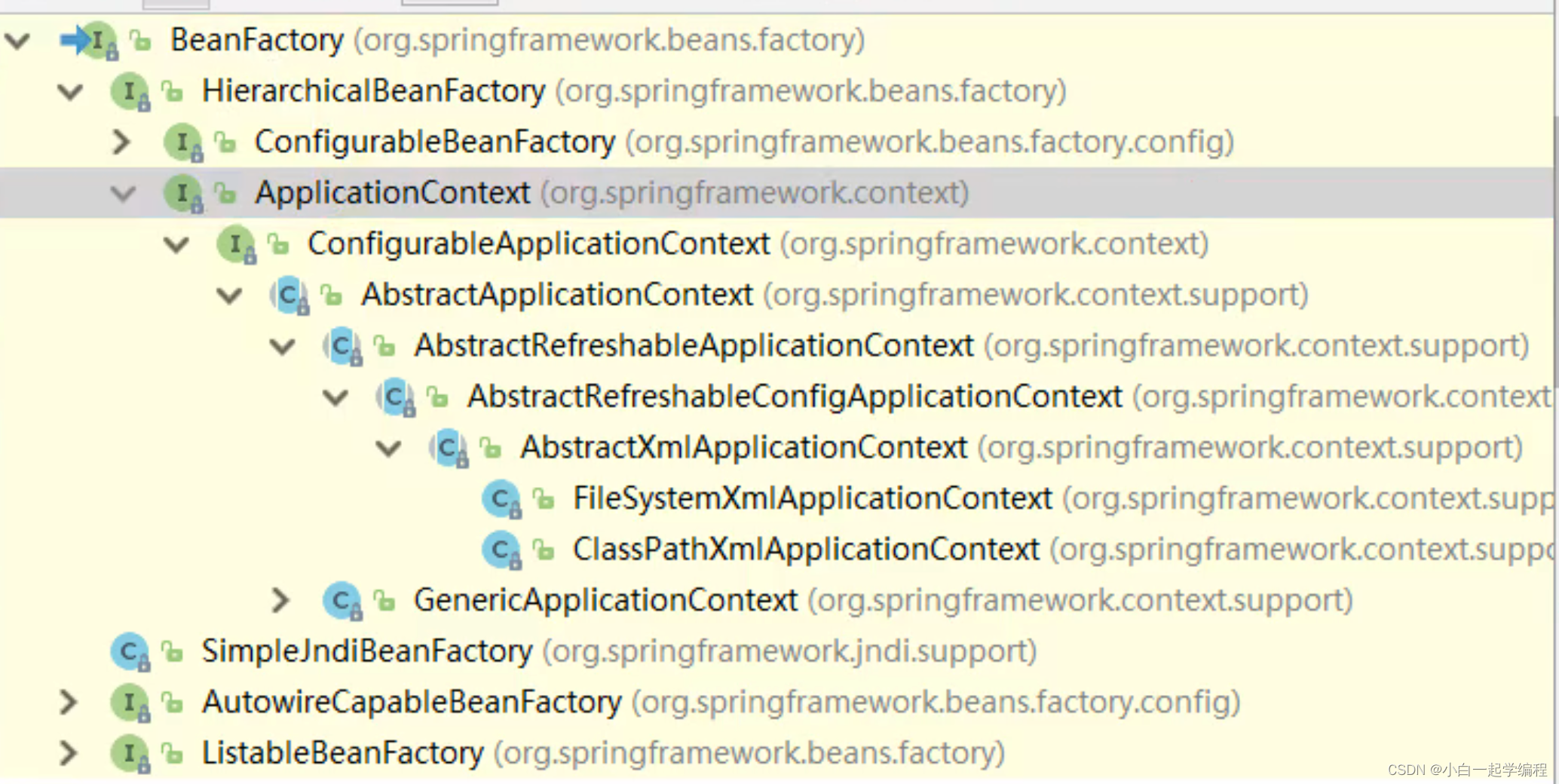The image size is (1559, 784).
Task: Click the ClassPathXmlApplicationContext class icon
Action: (x=501, y=550)
